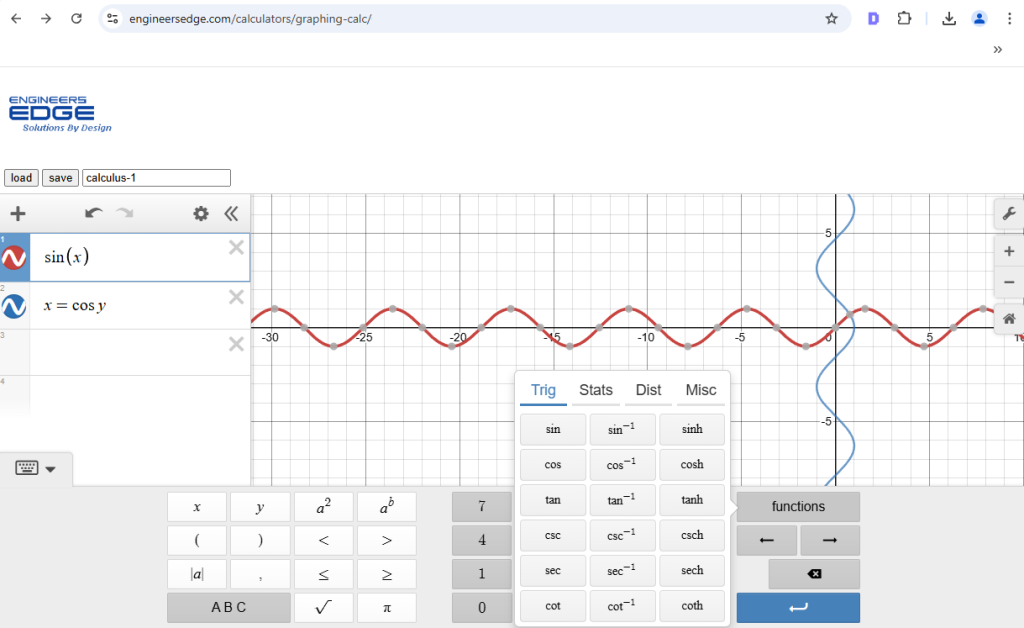
Task: Hide the x = cos y curve
Action: pos(14,307)
